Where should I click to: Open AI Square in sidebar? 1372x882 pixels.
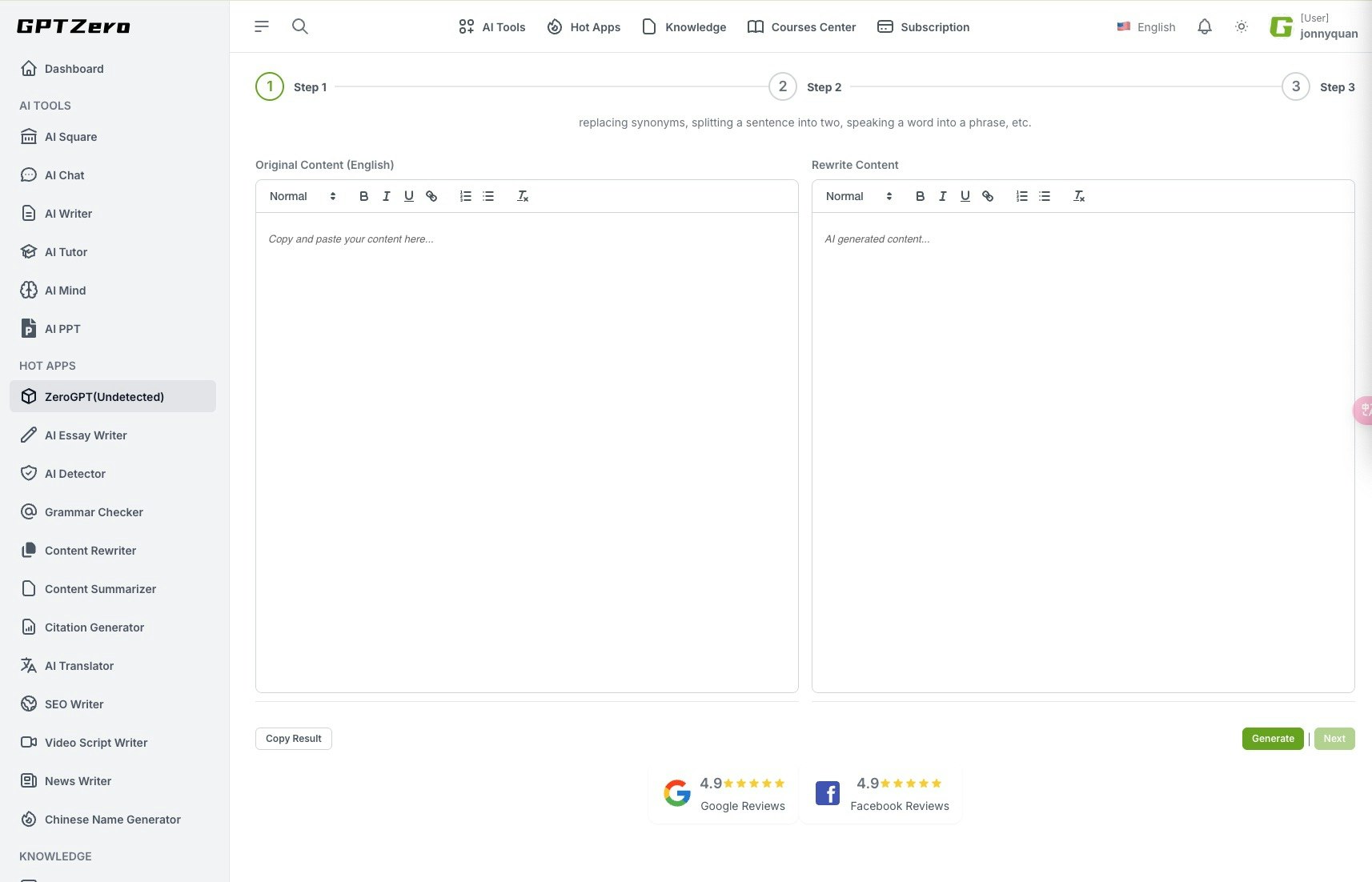(x=113, y=137)
